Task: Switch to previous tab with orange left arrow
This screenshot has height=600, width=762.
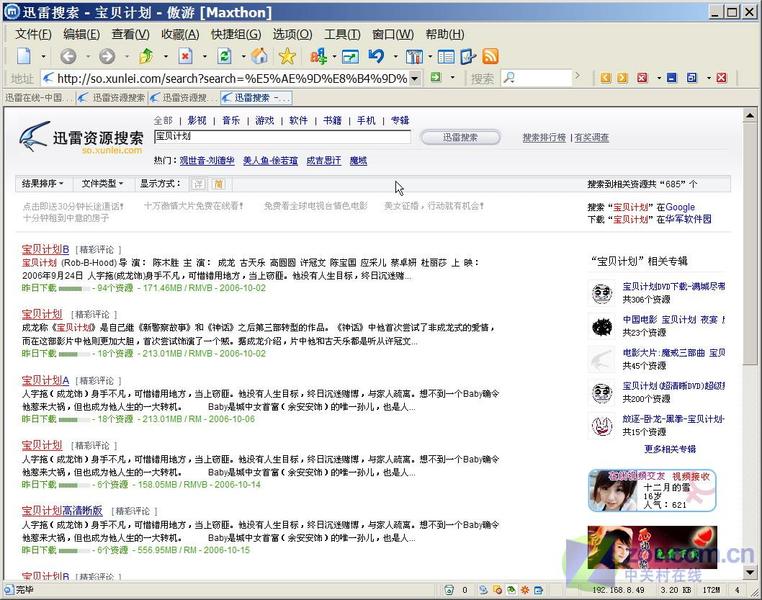Action: [606, 78]
